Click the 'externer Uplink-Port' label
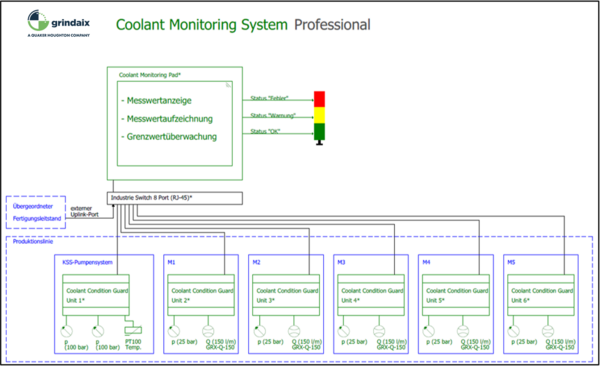 click(x=85, y=211)
